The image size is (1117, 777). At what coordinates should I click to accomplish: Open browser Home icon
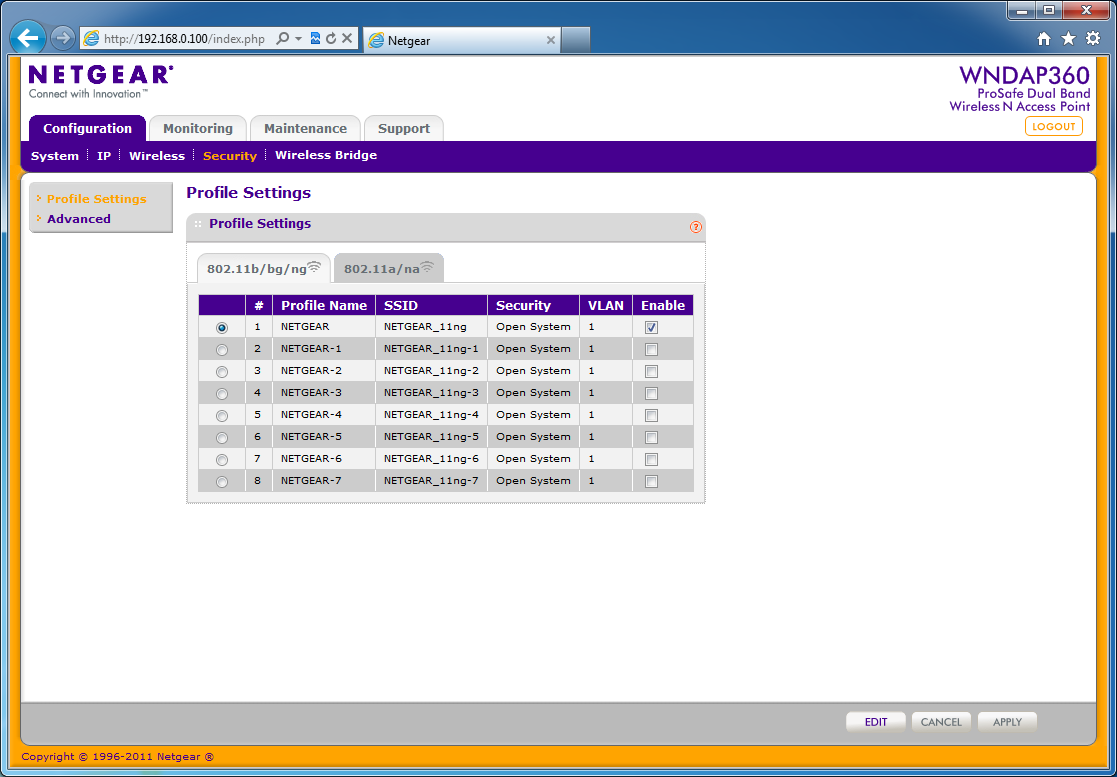(x=1044, y=39)
